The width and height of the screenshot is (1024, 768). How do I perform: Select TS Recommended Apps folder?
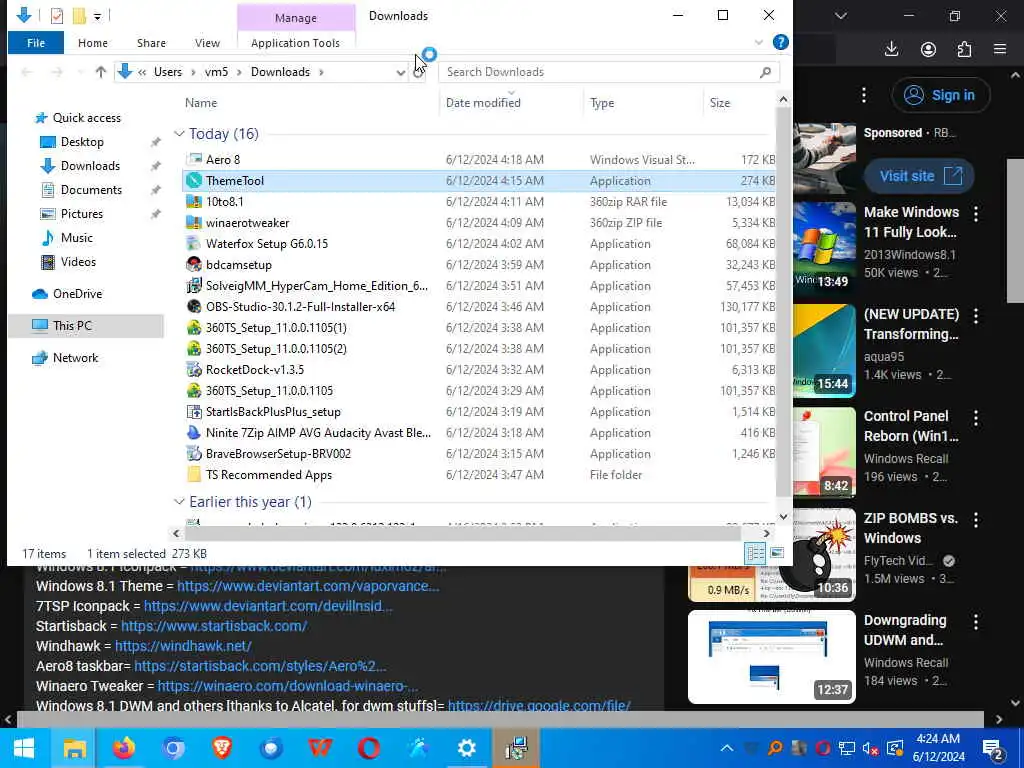(x=268, y=475)
